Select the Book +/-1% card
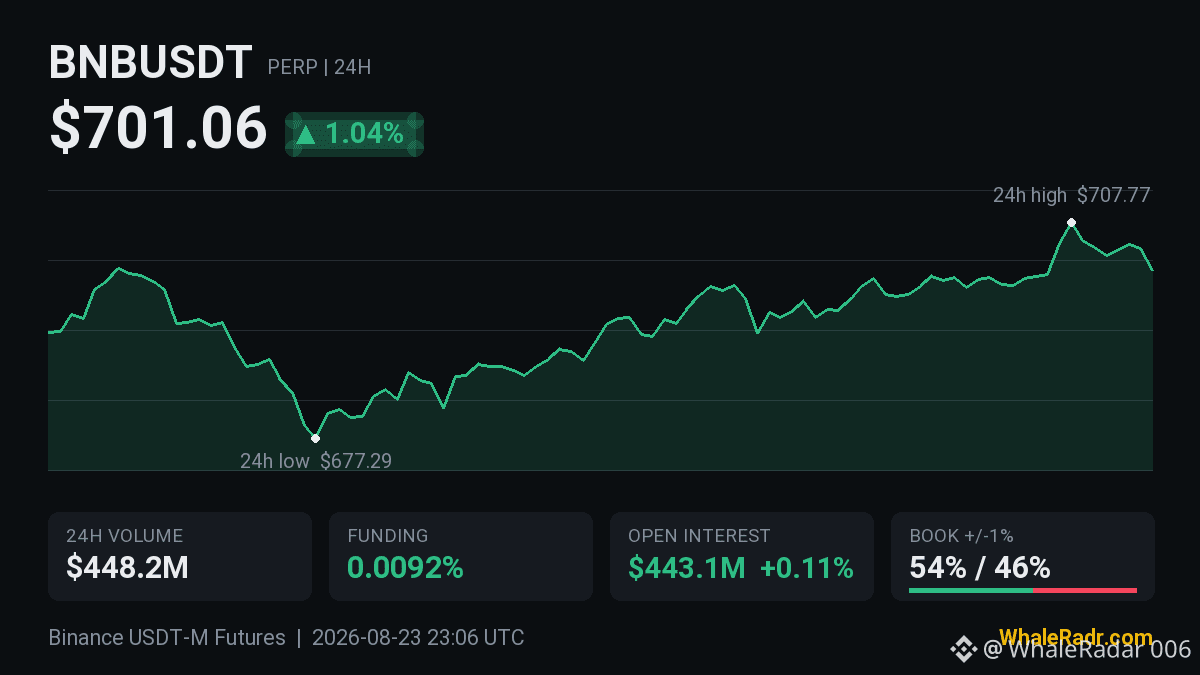The width and height of the screenshot is (1200, 675). (1023, 557)
